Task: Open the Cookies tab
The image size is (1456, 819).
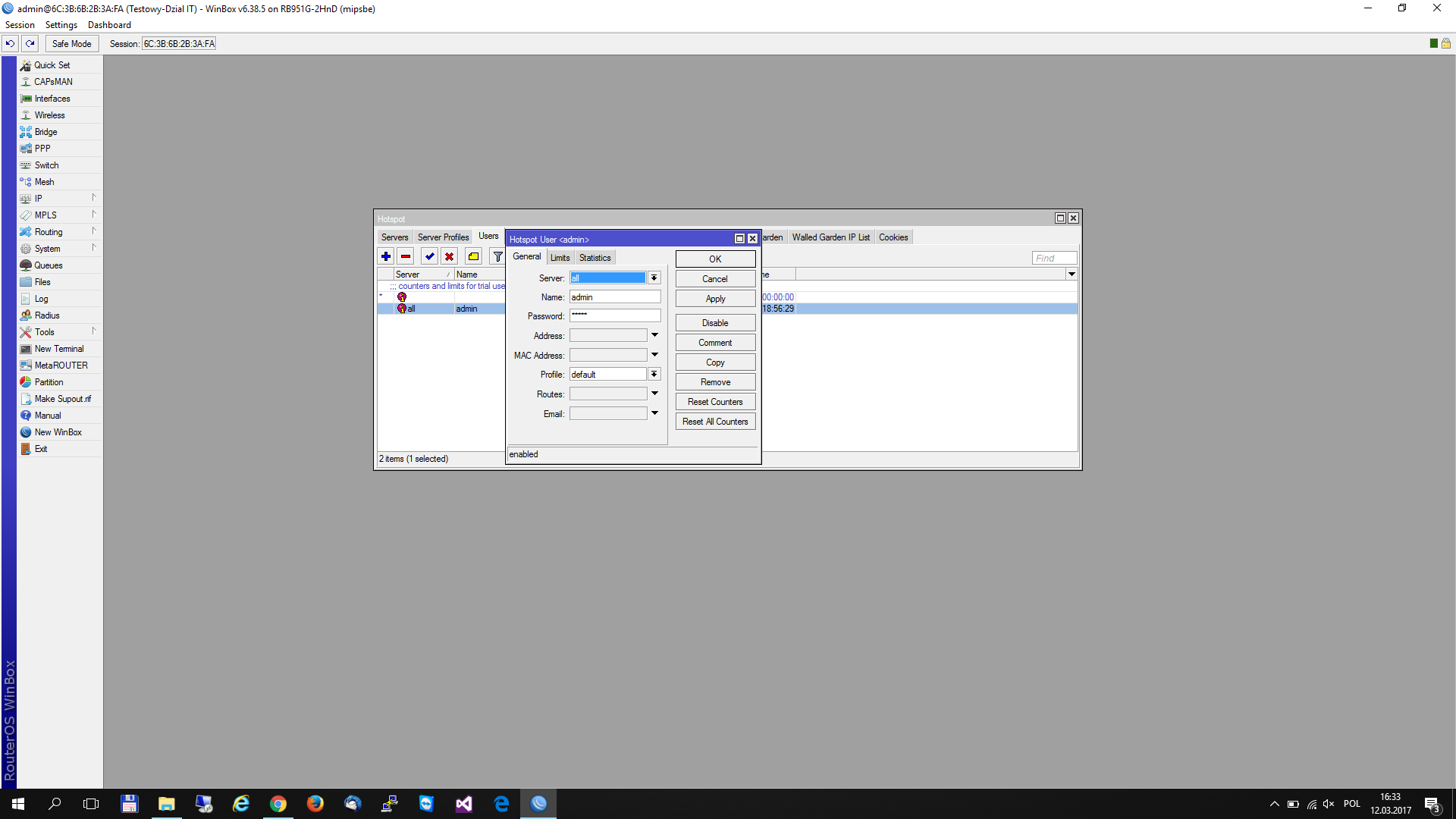Action: click(x=893, y=237)
